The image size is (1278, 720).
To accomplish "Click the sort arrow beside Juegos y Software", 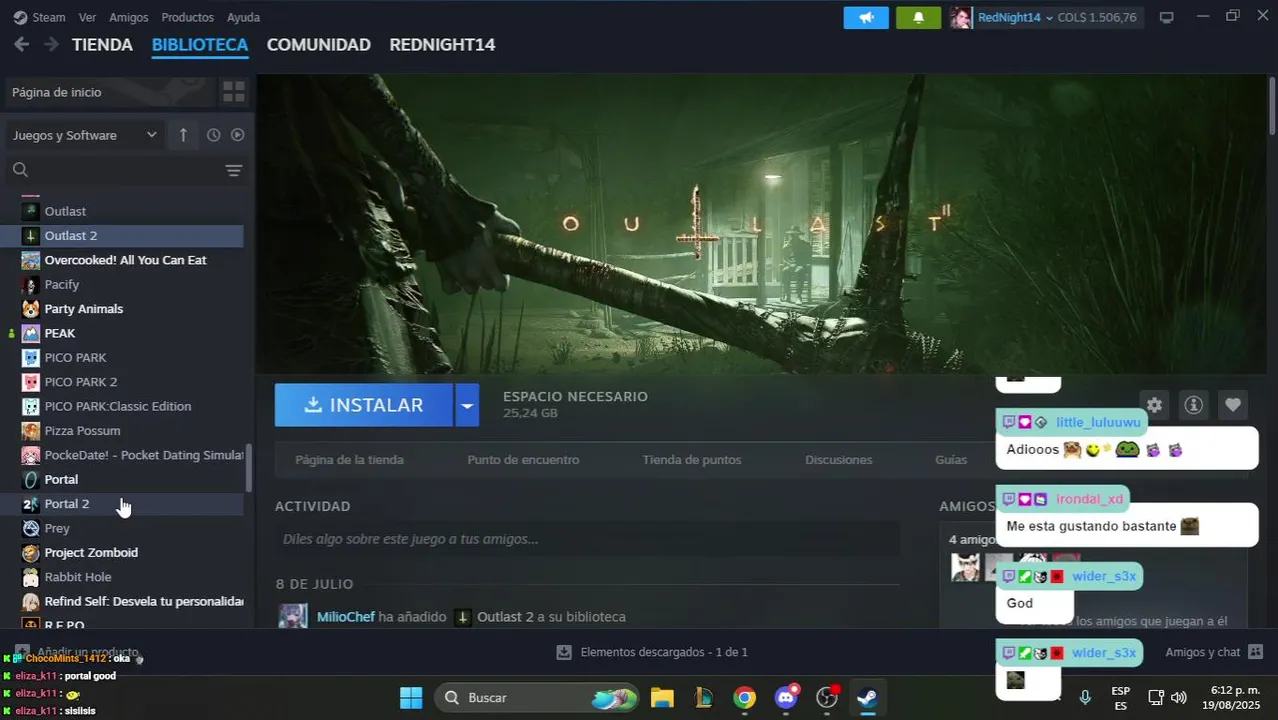I will [x=183, y=135].
